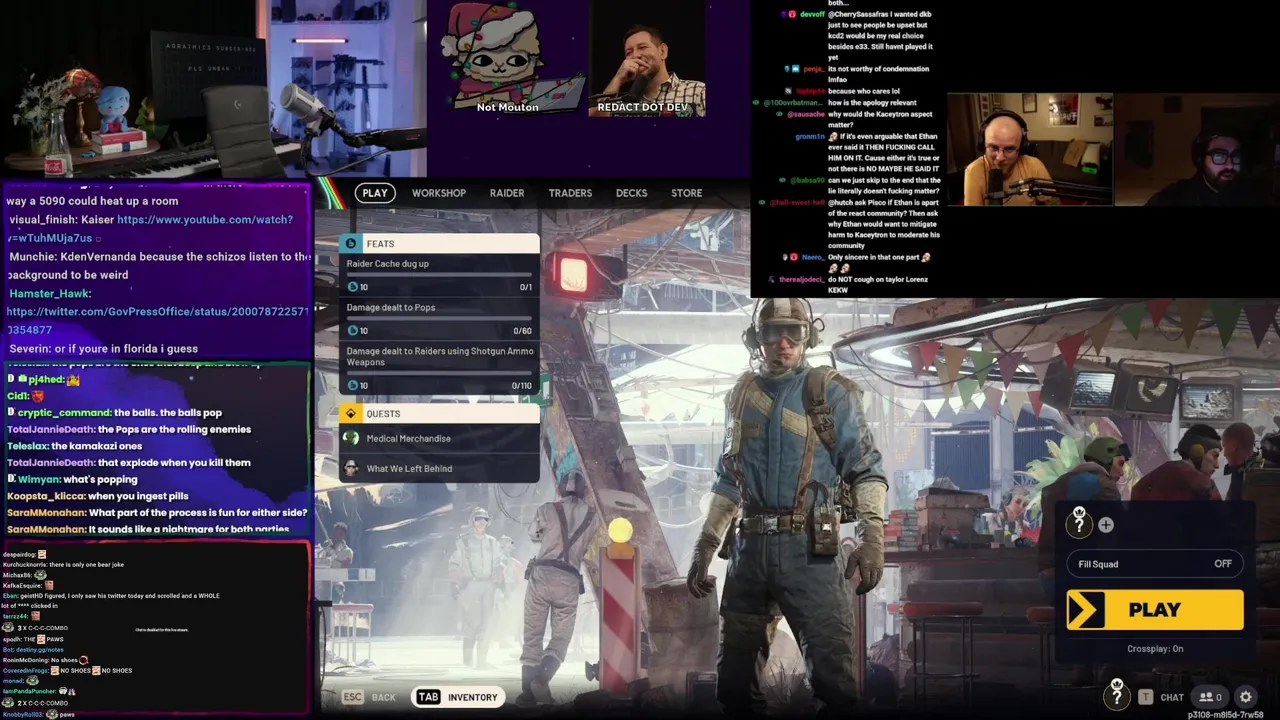Open the CHAT button
This screenshot has width=1280, height=720.
1172,698
